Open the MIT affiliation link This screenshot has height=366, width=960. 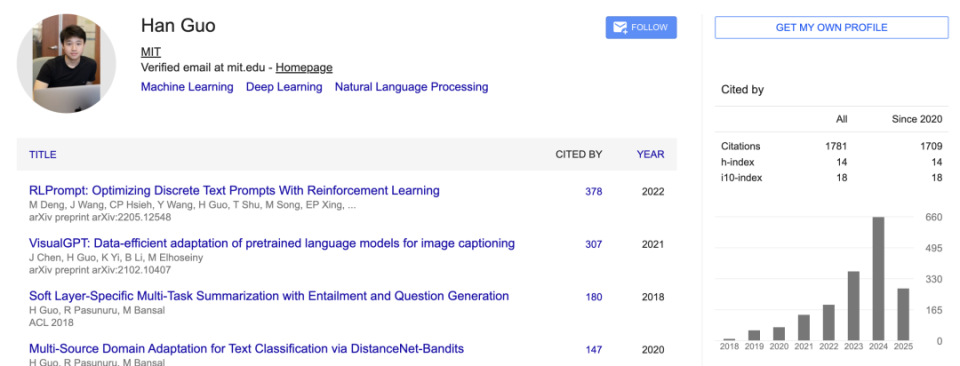coord(151,52)
